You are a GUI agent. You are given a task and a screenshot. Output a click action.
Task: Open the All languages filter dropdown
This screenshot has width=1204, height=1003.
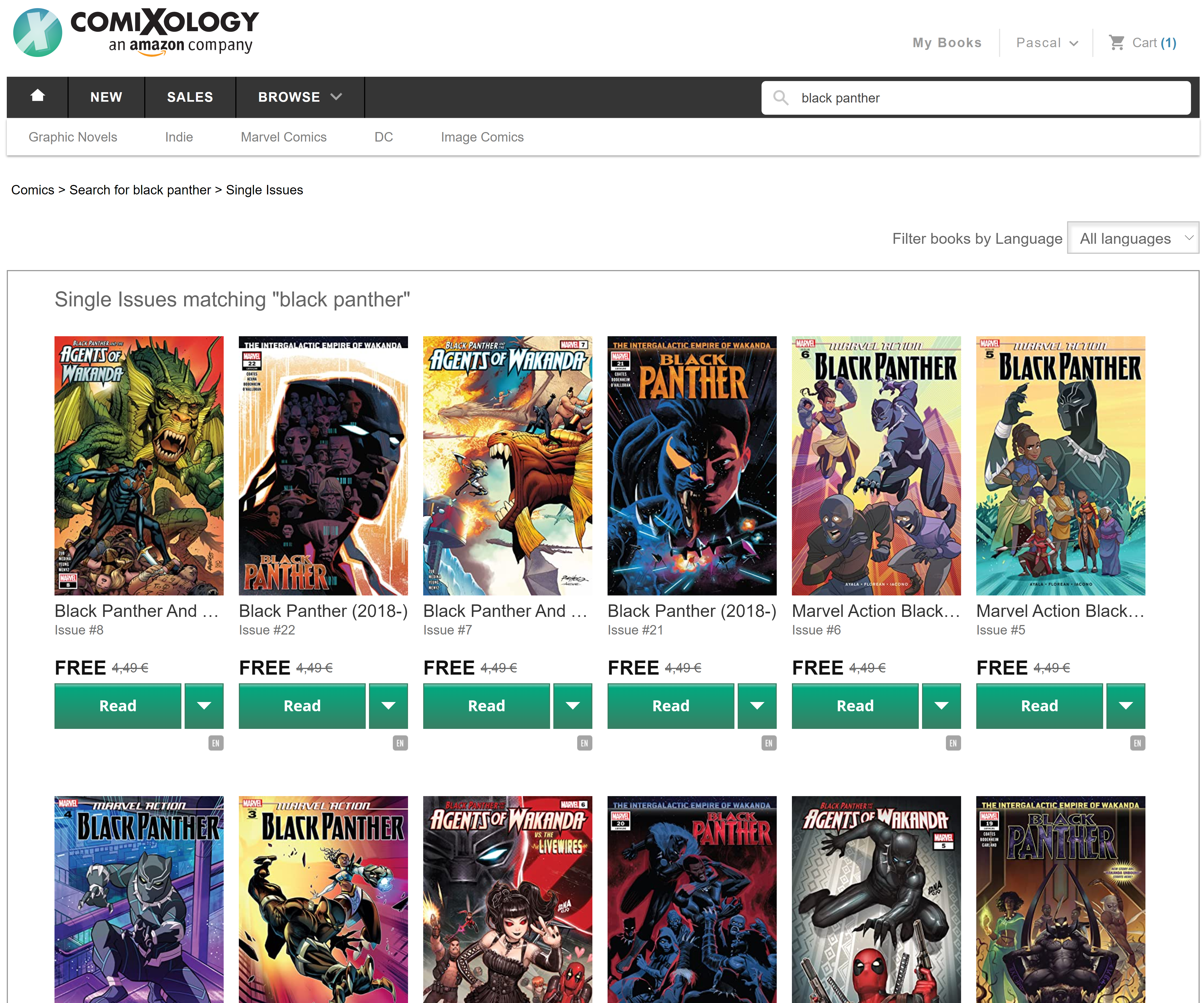(1132, 239)
